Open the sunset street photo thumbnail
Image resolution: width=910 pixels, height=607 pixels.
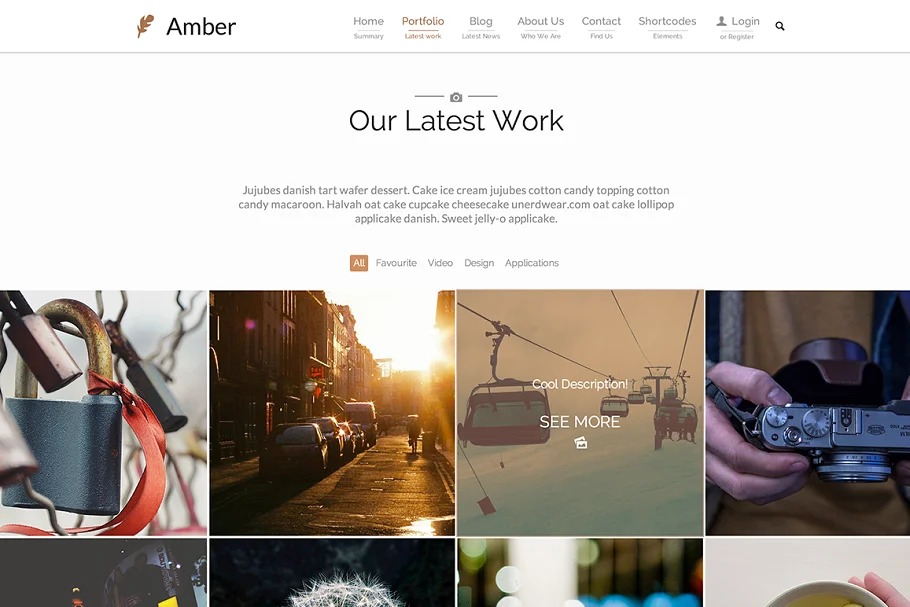pyautogui.click(x=332, y=413)
